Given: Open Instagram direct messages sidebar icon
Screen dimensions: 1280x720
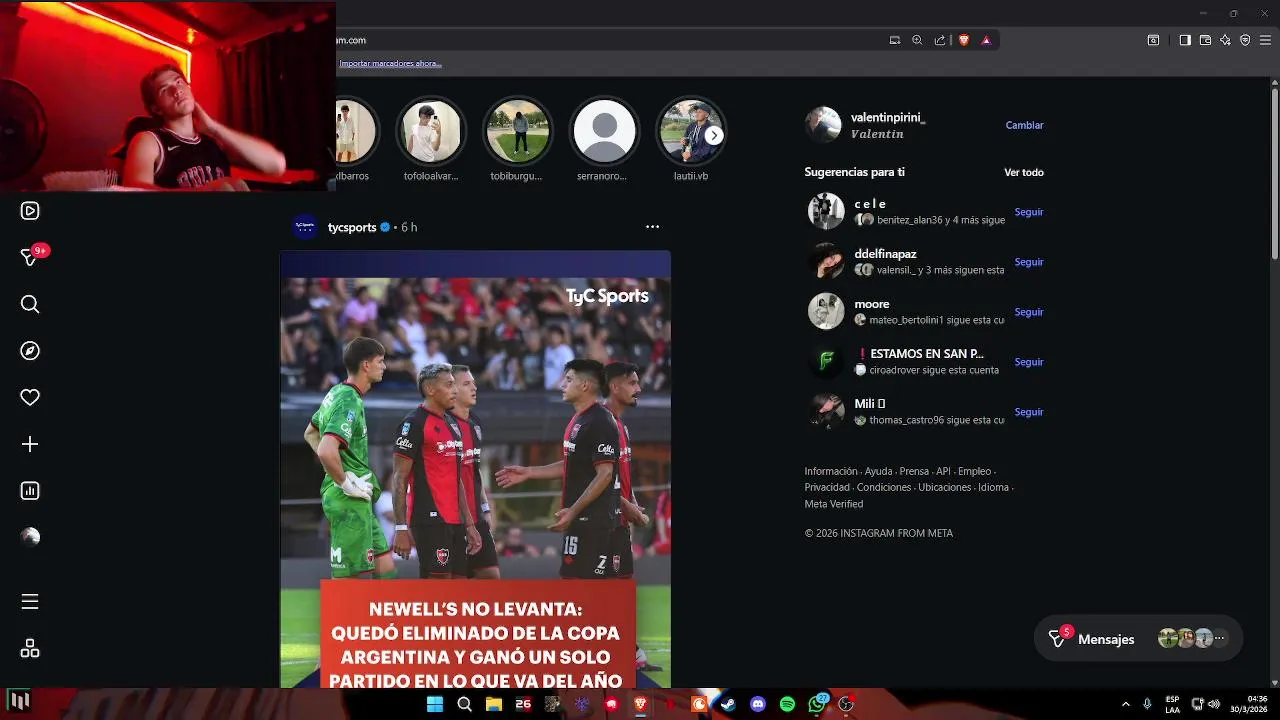Looking at the screenshot, I should [30, 257].
